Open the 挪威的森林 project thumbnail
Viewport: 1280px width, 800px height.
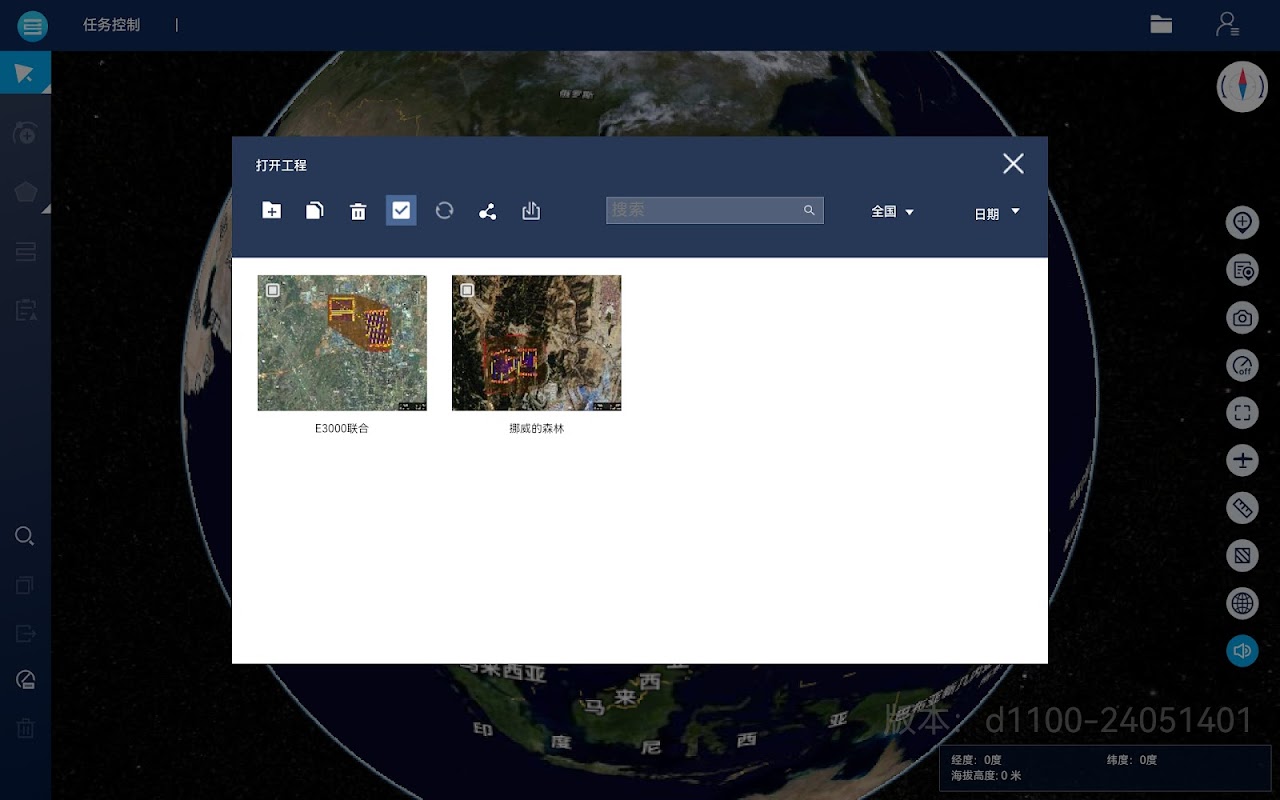click(x=536, y=343)
